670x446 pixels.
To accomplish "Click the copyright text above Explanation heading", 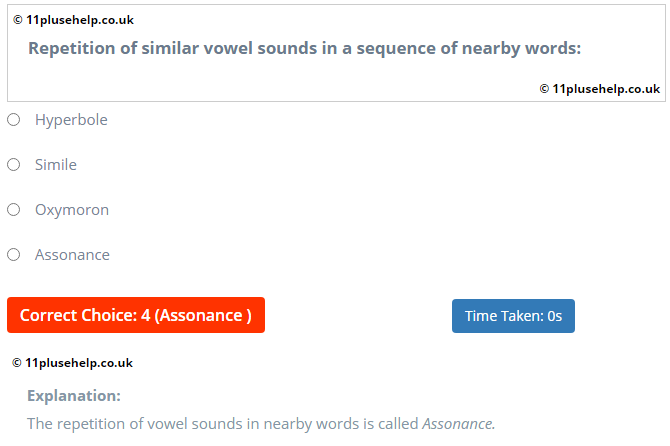I will (x=73, y=363).
